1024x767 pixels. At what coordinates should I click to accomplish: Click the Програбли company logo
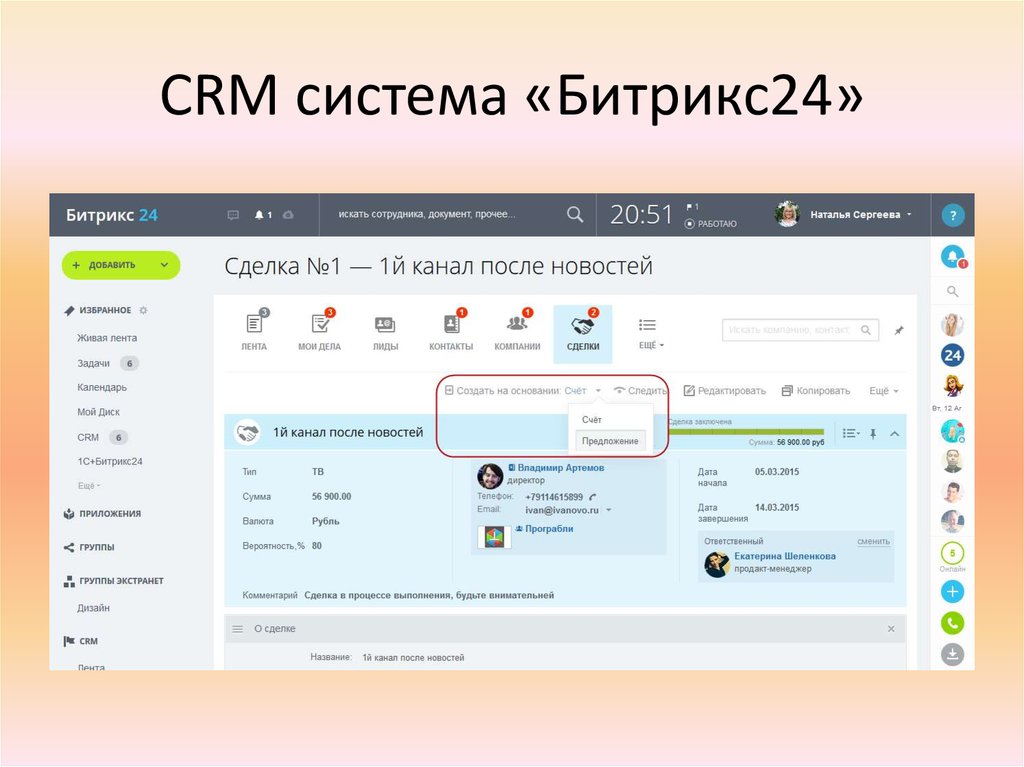pos(494,537)
